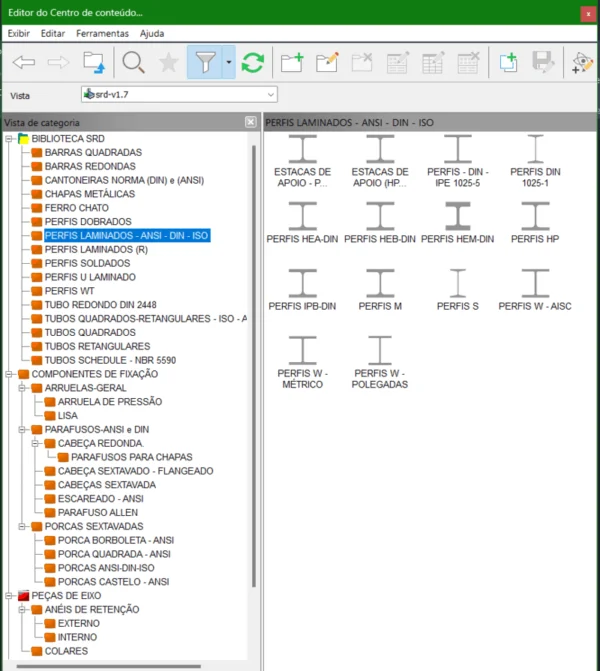The height and width of the screenshot is (671, 600).
Task: Click the edit folder pencil icon
Action: pos(327,63)
